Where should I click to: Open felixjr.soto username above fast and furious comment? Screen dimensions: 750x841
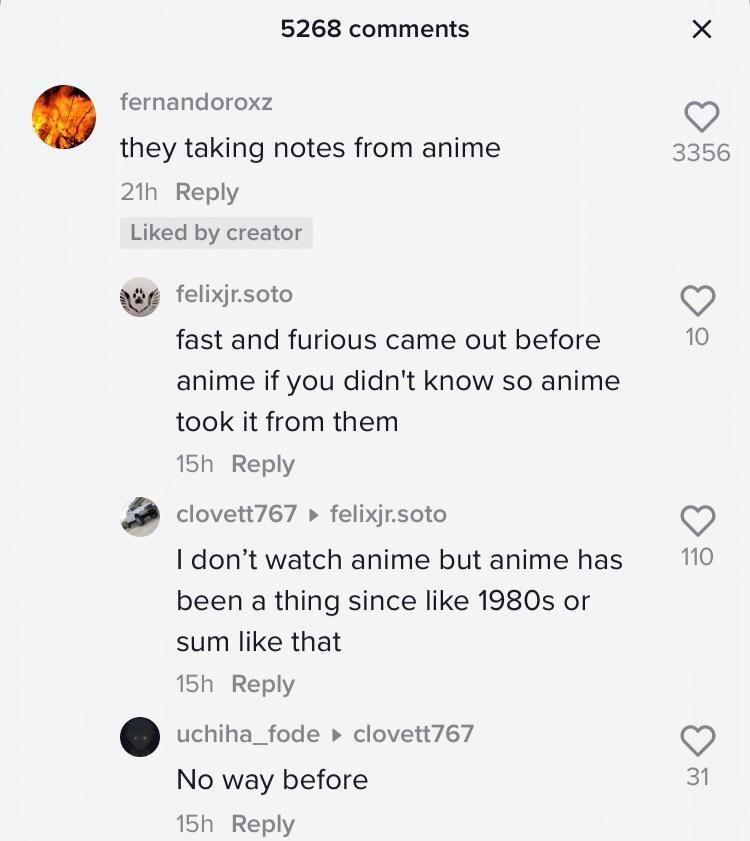pyautogui.click(x=234, y=294)
